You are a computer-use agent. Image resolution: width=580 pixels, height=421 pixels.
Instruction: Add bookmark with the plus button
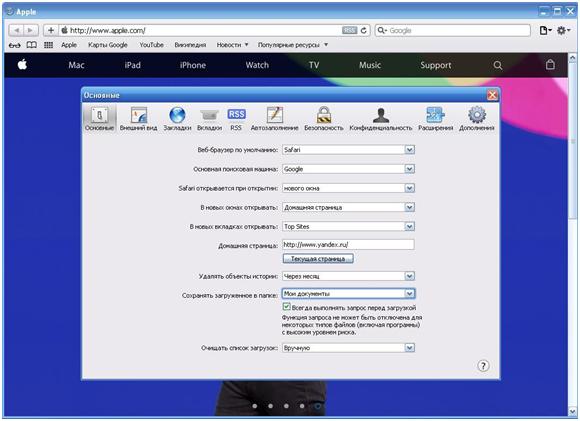pos(51,30)
